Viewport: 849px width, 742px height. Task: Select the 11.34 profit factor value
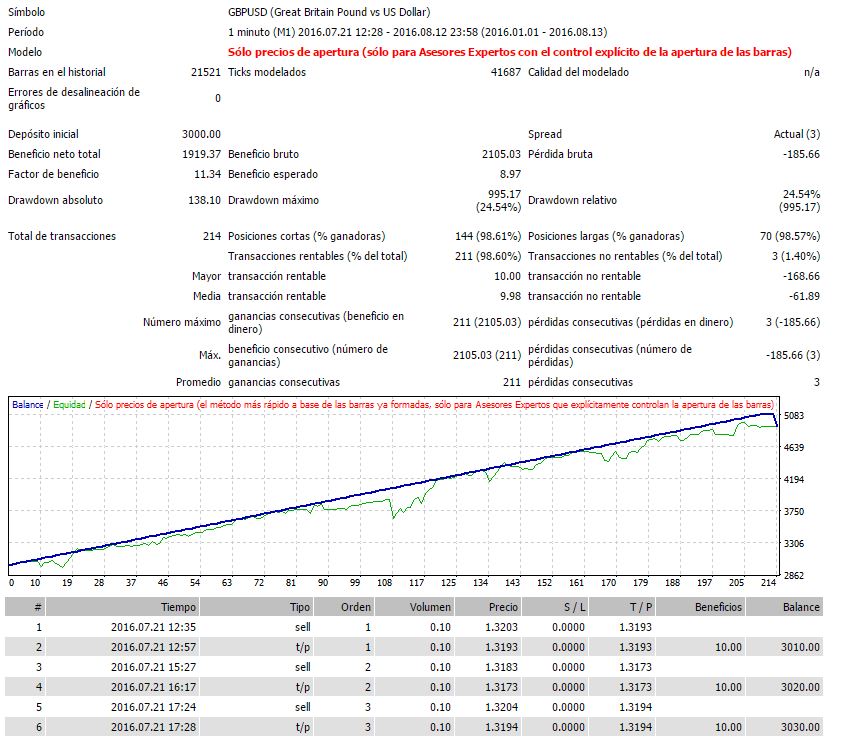(x=207, y=174)
